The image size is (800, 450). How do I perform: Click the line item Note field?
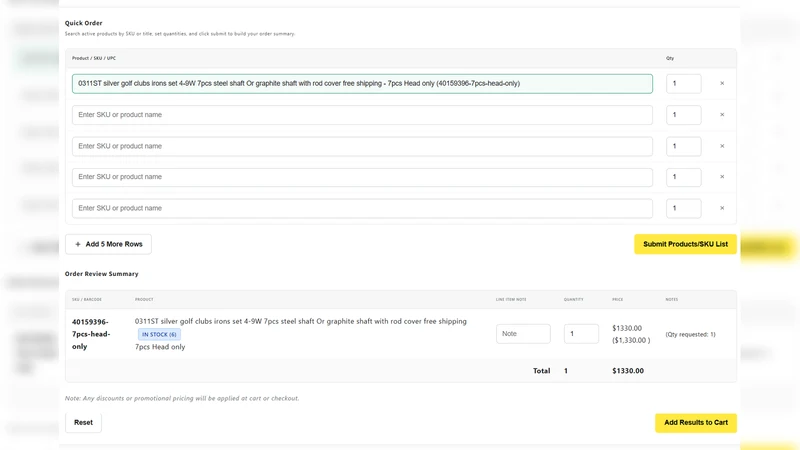[523, 334]
